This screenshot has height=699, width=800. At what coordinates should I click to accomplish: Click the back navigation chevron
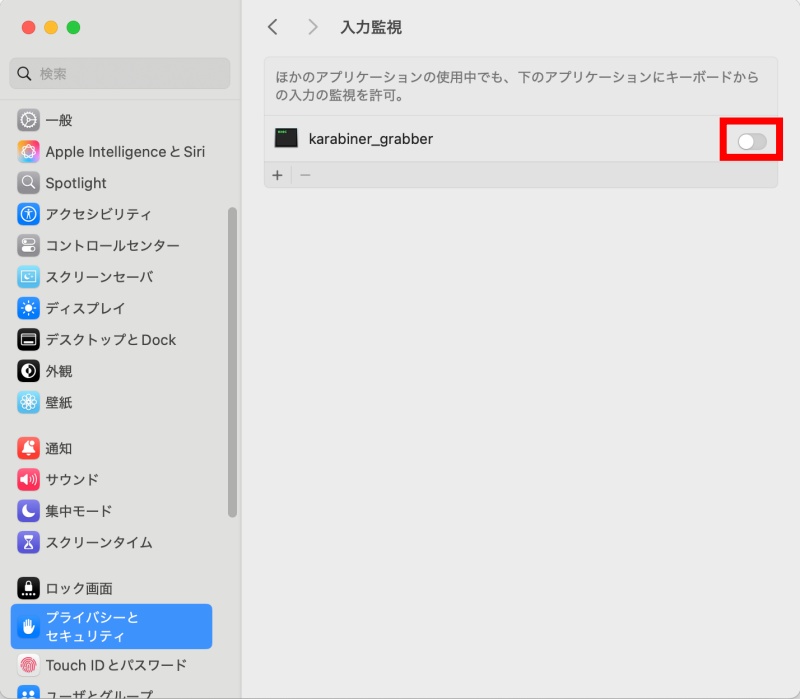[273, 27]
